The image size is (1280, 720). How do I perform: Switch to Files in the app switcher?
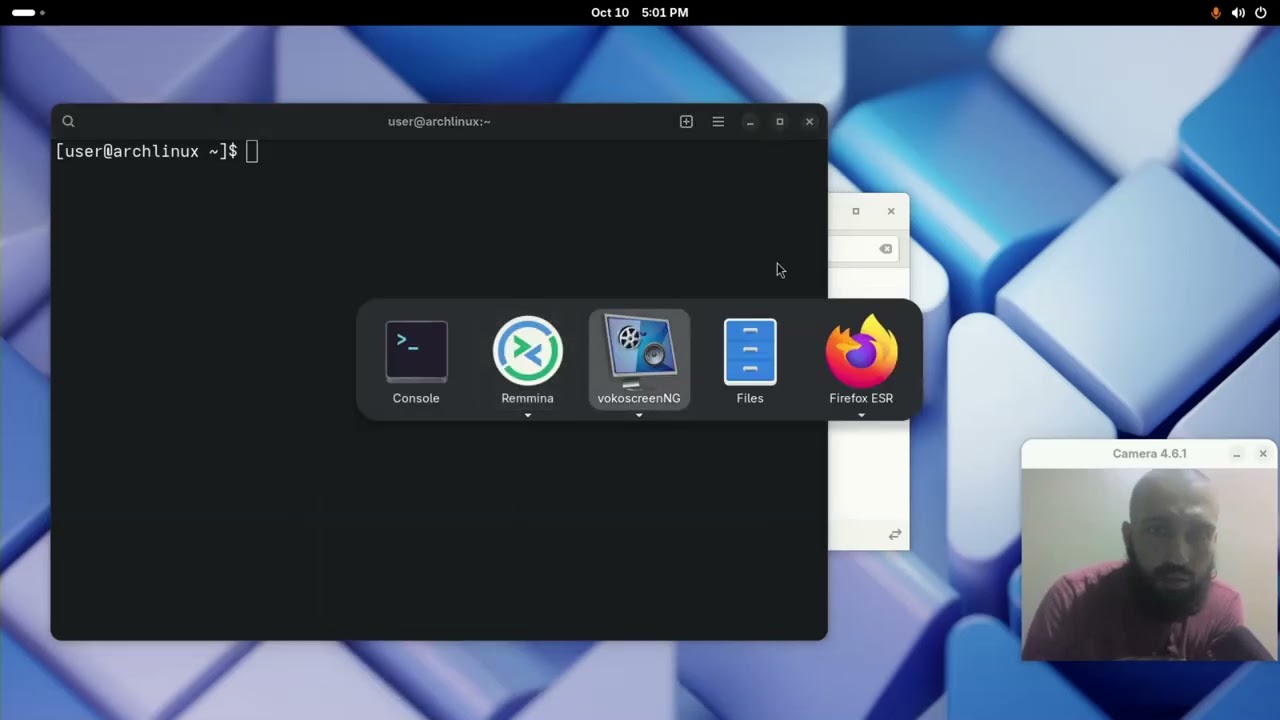(x=750, y=361)
